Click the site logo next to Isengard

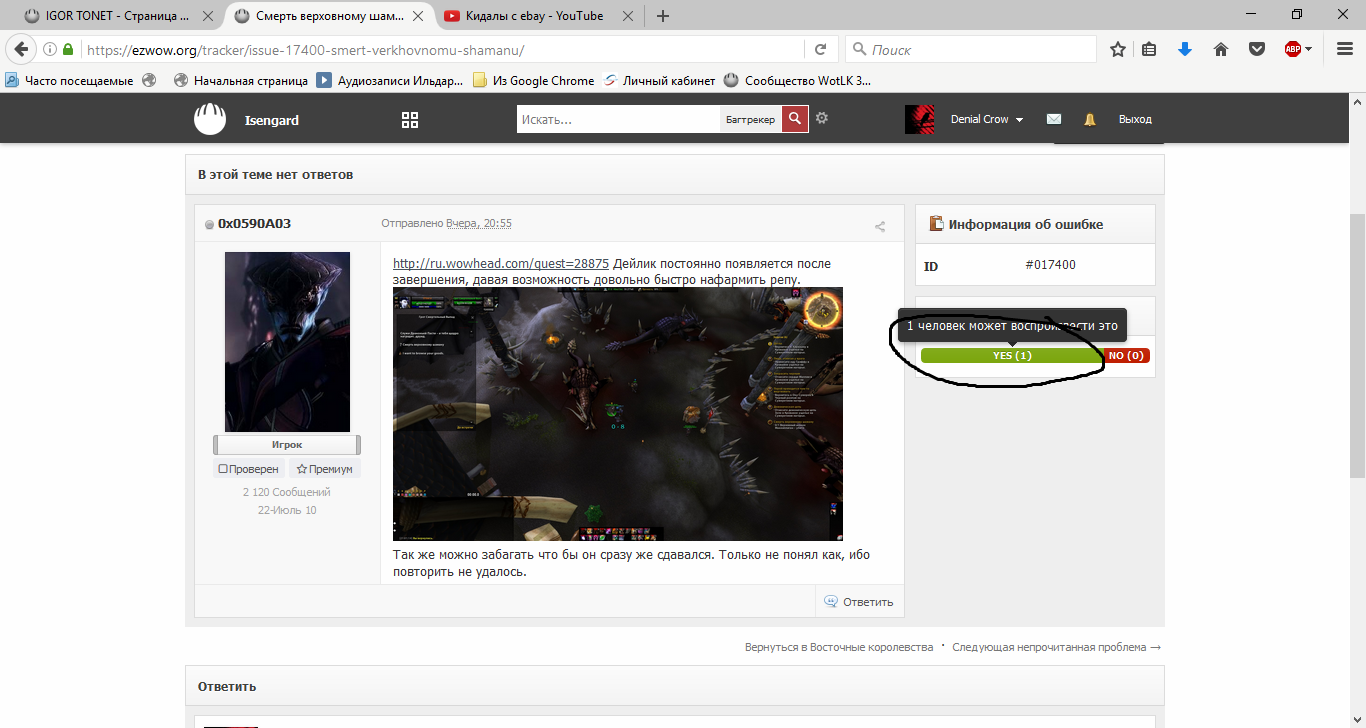pos(211,119)
